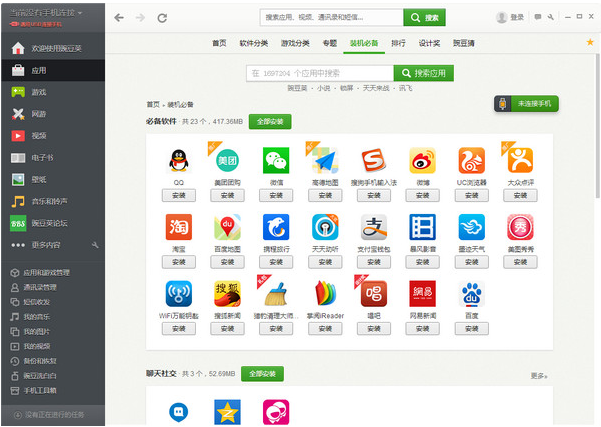
Task: Click the vertical scrollbar on the right
Action: [x=597, y=126]
